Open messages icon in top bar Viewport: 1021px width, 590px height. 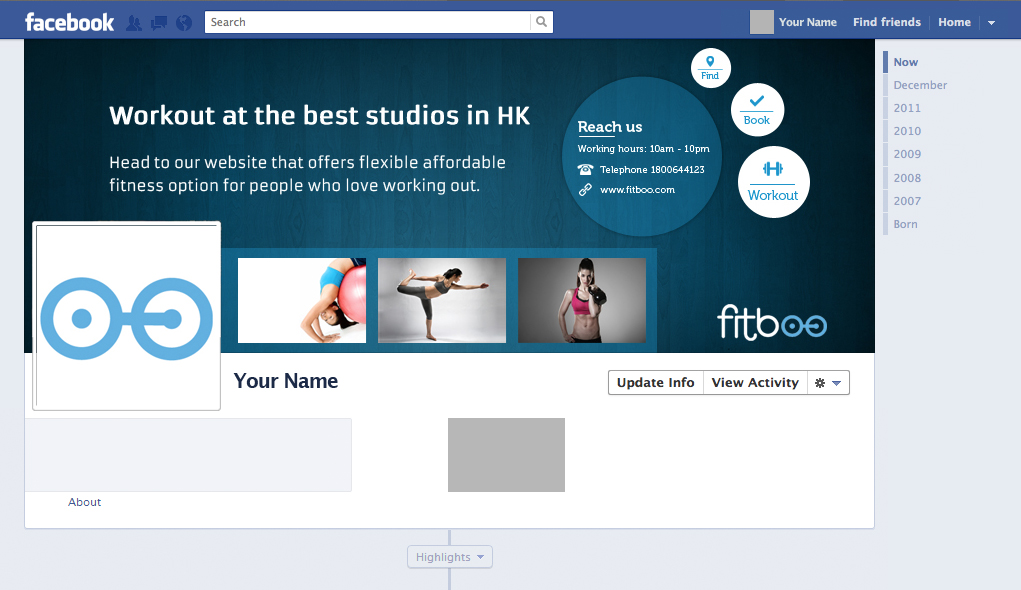tap(159, 23)
